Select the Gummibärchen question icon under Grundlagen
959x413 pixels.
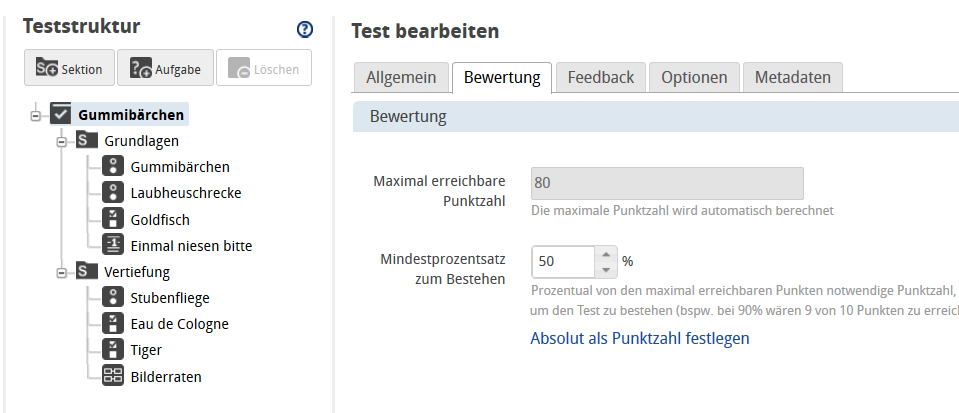click(x=112, y=167)
